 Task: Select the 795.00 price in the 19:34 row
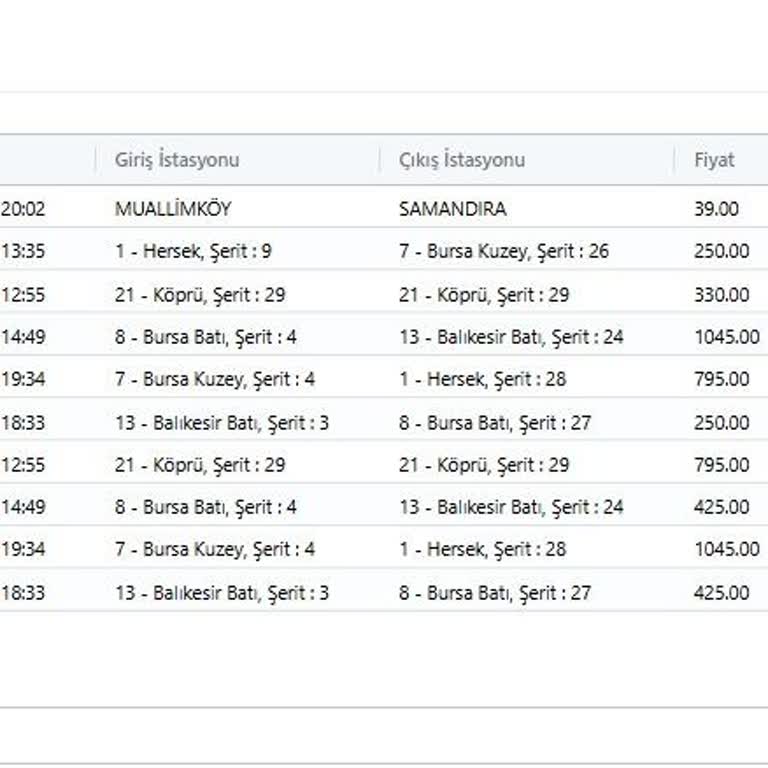(721, 380)
